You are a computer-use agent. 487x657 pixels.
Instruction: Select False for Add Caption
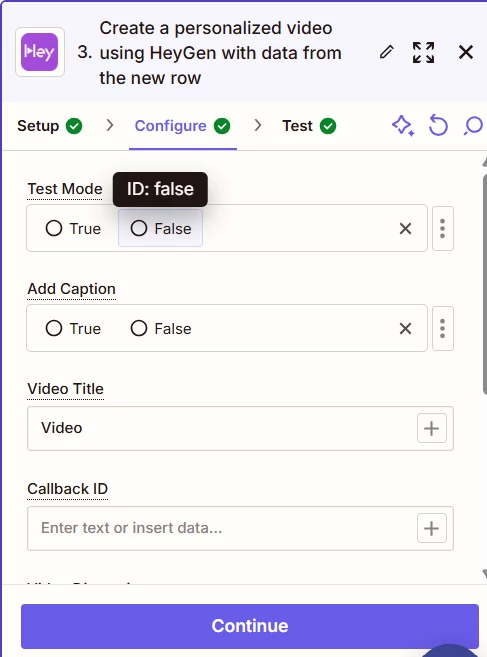161,328
